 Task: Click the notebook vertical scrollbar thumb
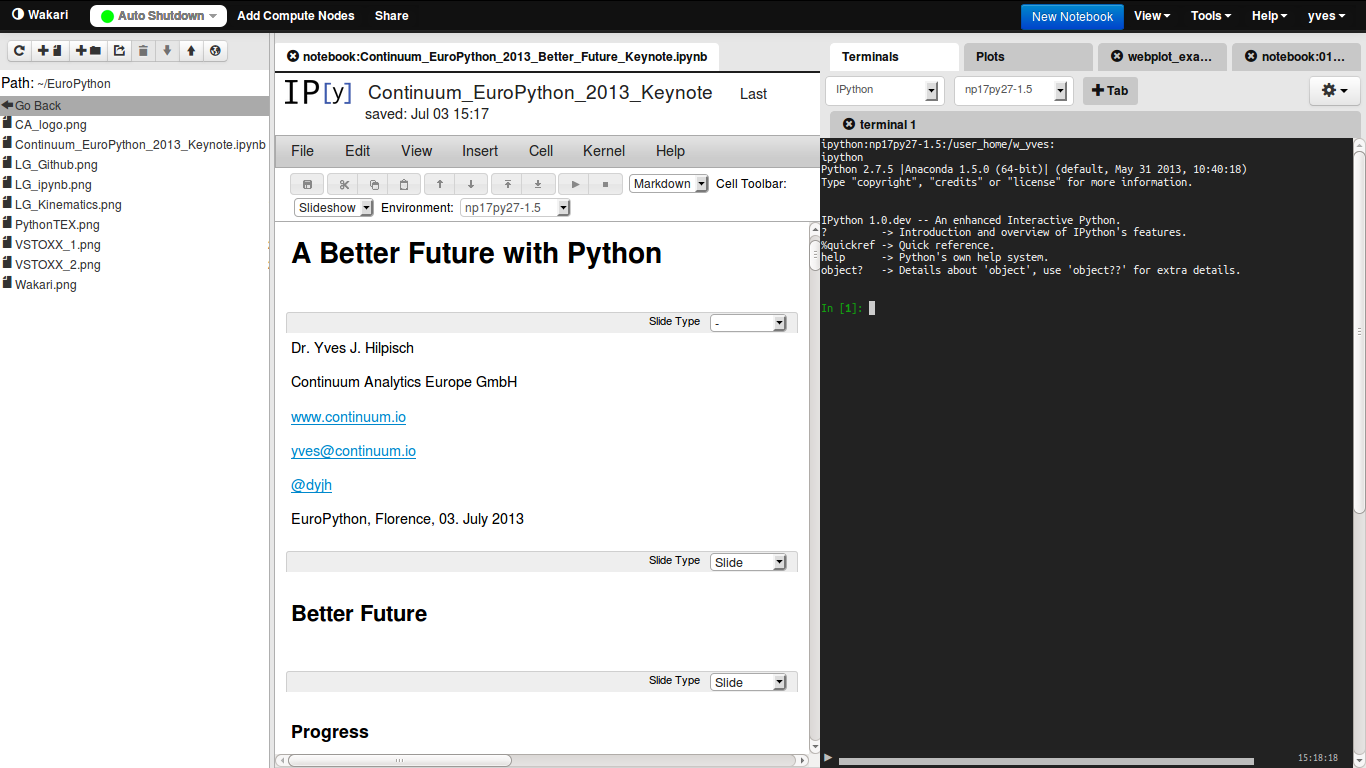814,253
